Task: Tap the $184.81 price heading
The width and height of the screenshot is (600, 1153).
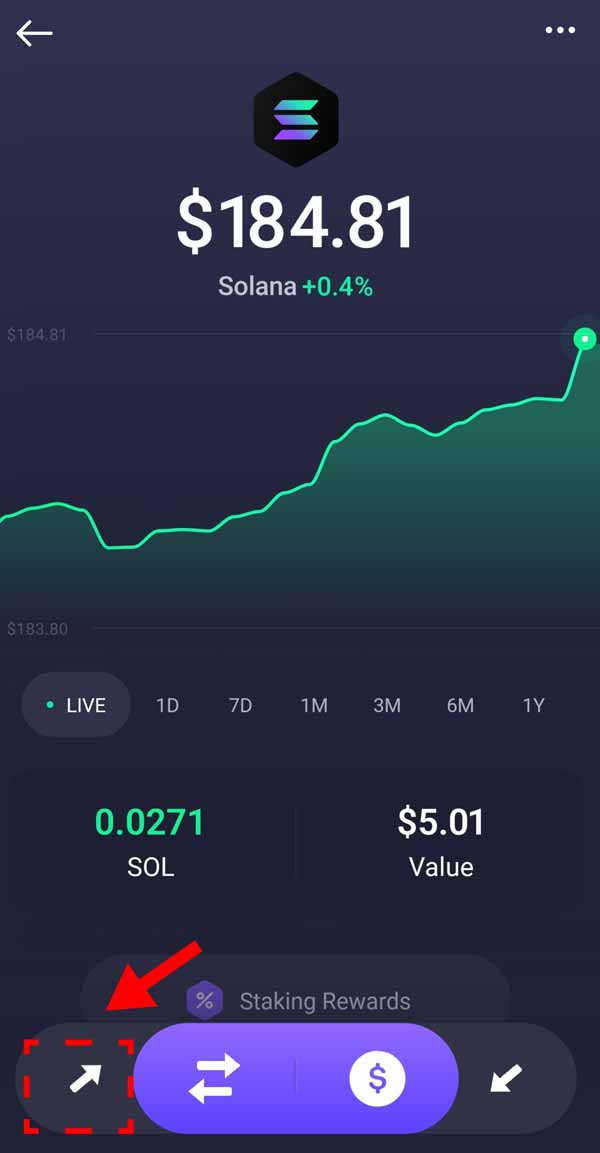Action: (x=296, y=222)
